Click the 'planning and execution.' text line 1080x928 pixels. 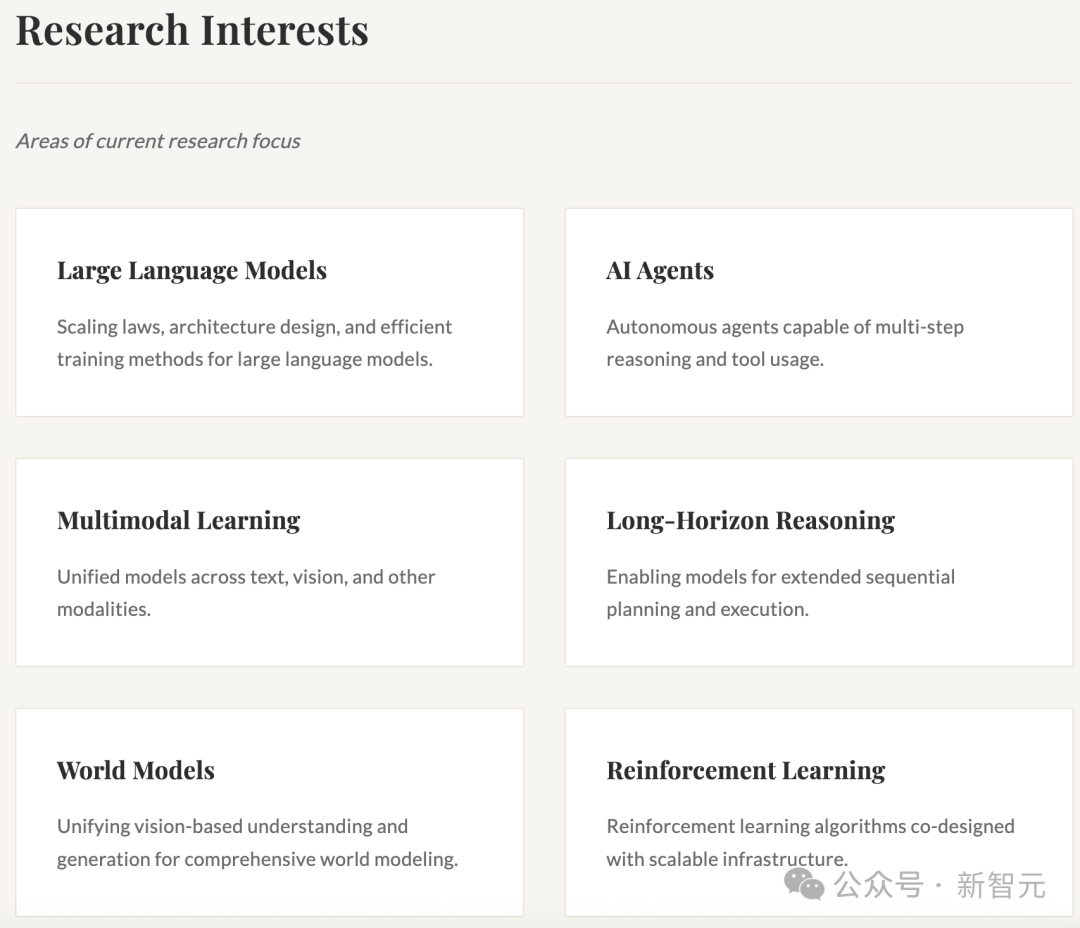point(707,609)
